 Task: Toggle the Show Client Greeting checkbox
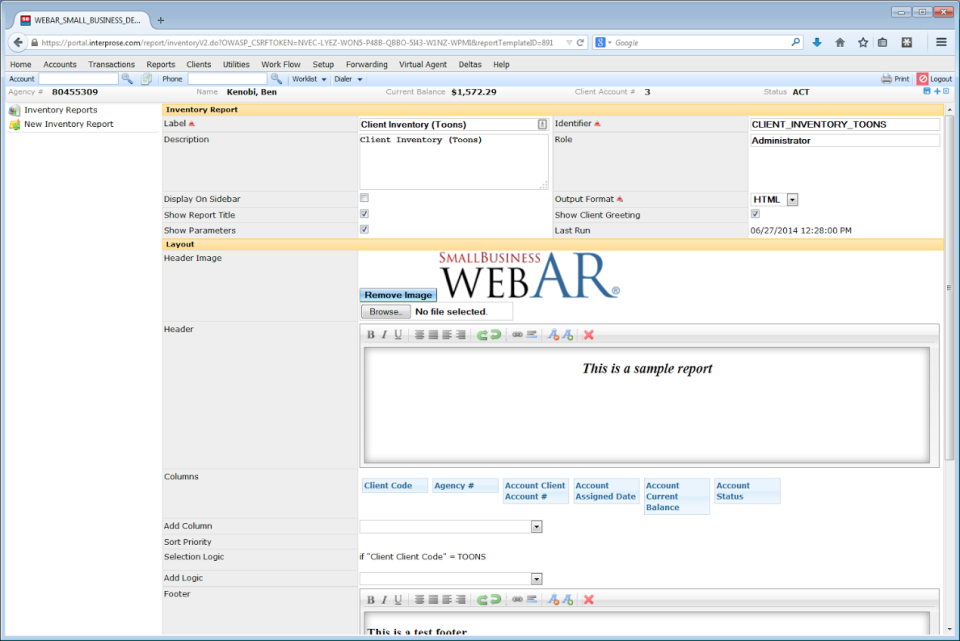pos(755,214)
